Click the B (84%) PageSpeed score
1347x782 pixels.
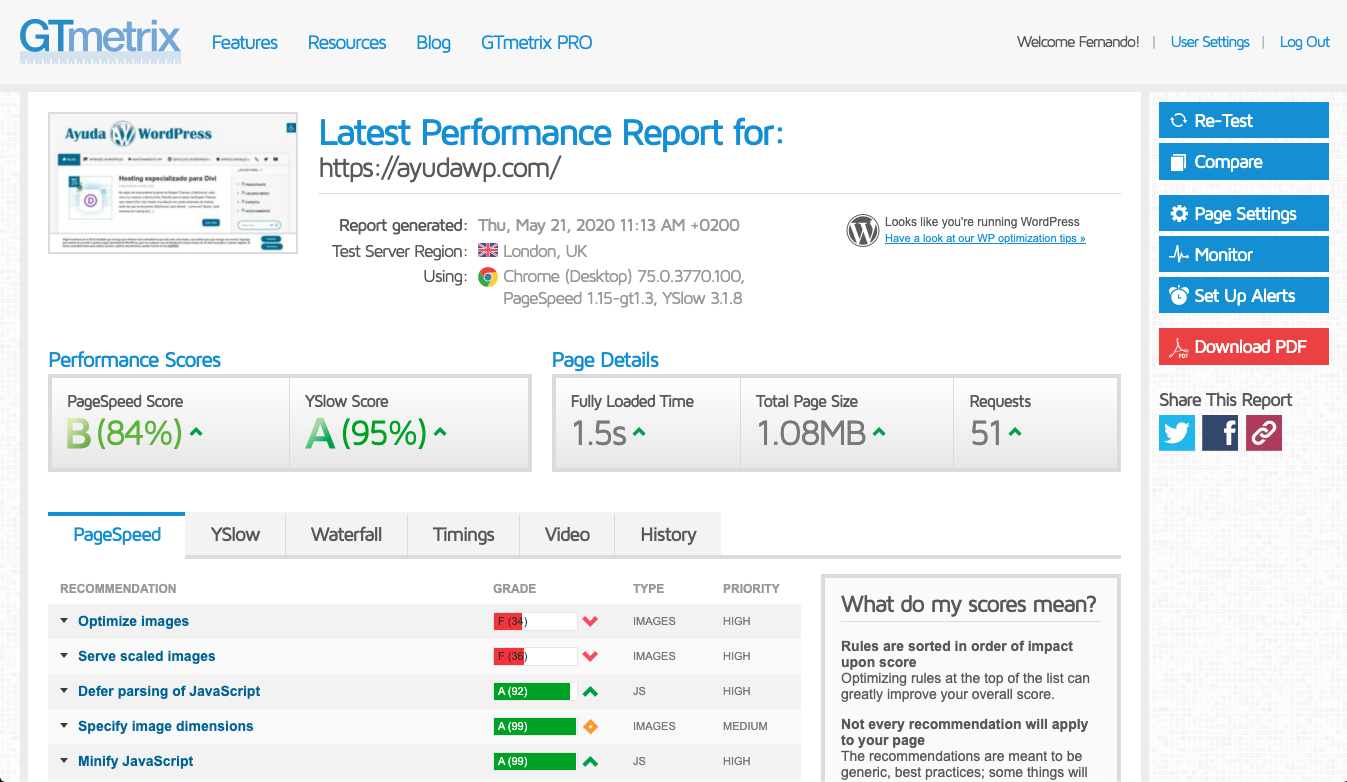[124, 433]
